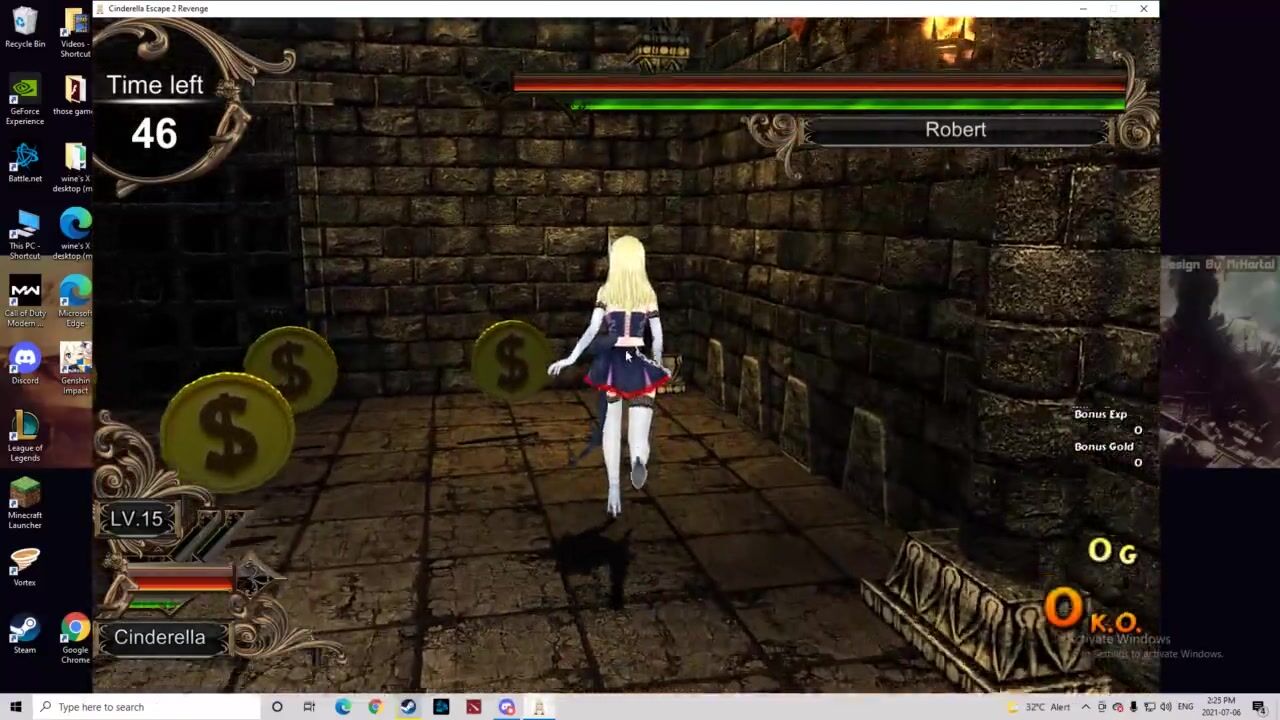The width and height of the screenshot is (1280, 720).
Task: Switch to Microsoft Edge in taskbar
Action: pos(343,707)
